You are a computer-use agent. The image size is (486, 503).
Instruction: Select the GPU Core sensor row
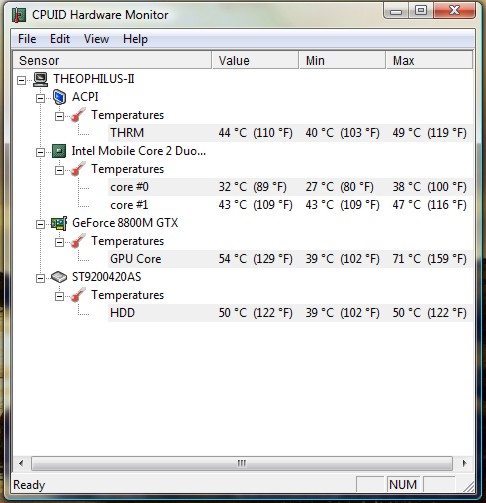[x=290, y=259]
